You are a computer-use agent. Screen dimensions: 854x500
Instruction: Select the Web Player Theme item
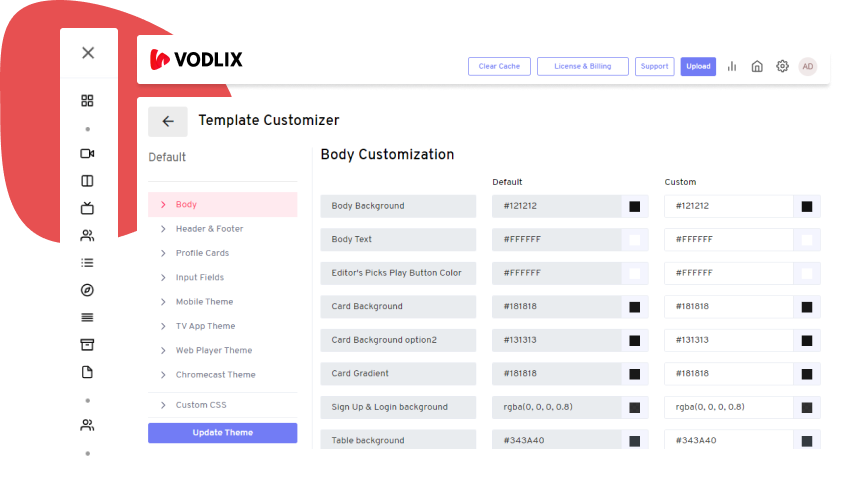(x=214, y=351)
